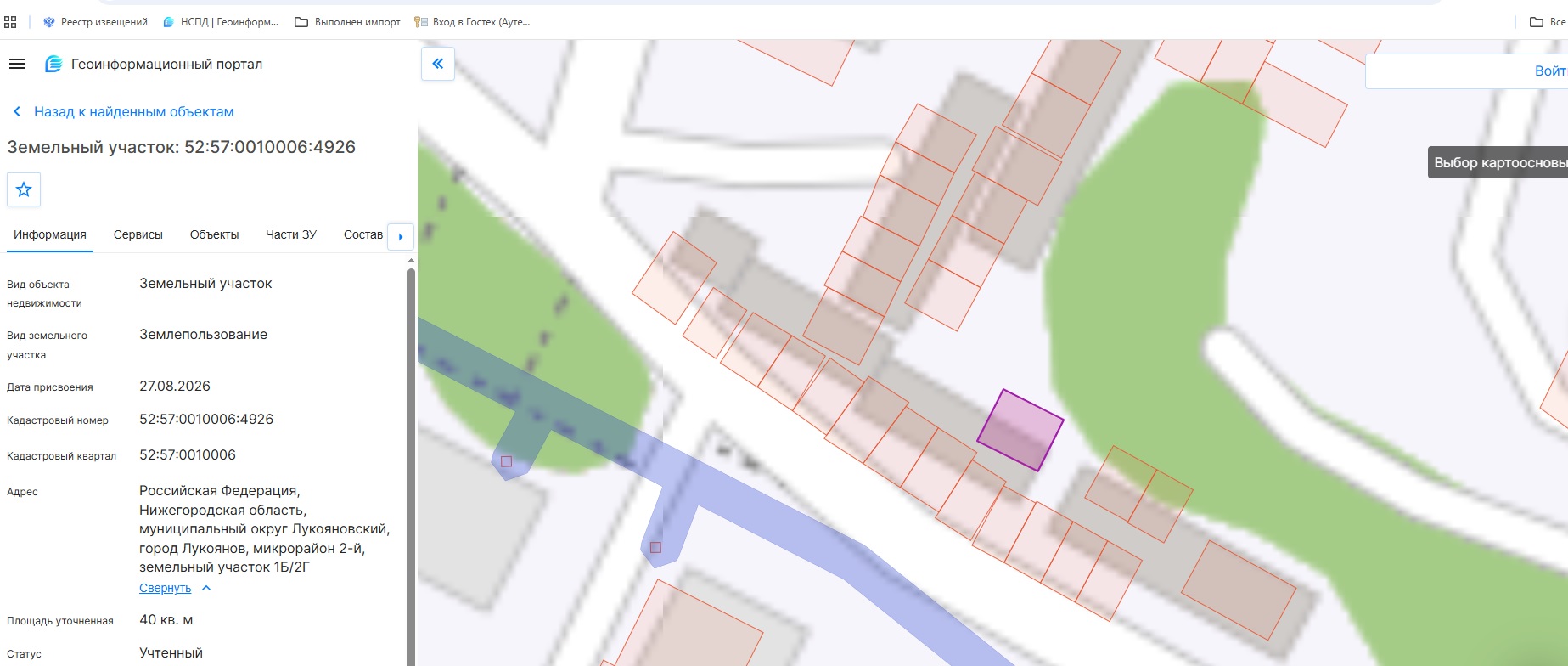
Task: Click the Свернуть link under the address
Action: coord(165,588)
